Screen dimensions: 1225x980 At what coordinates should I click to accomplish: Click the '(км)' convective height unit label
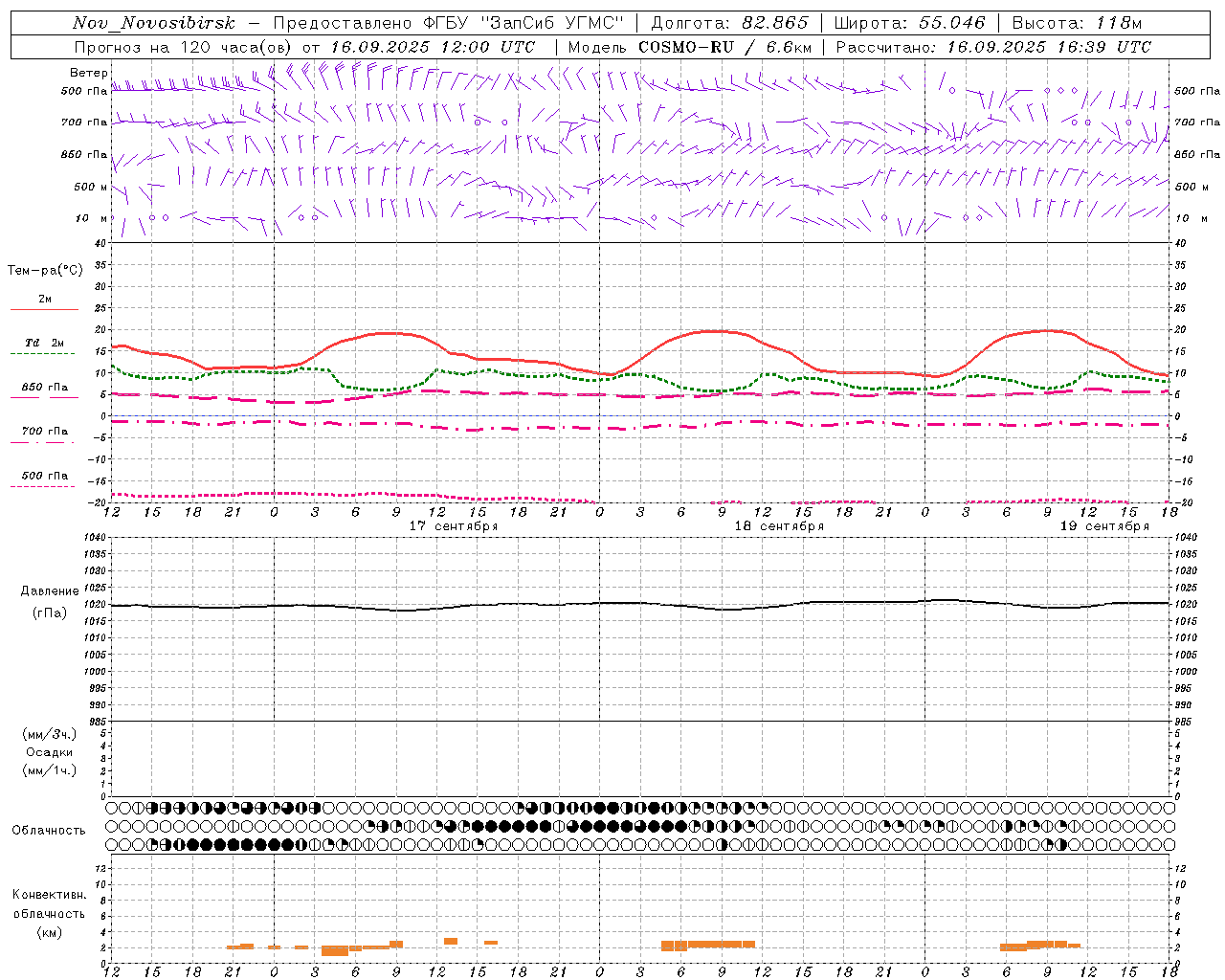tap(50, 932)
